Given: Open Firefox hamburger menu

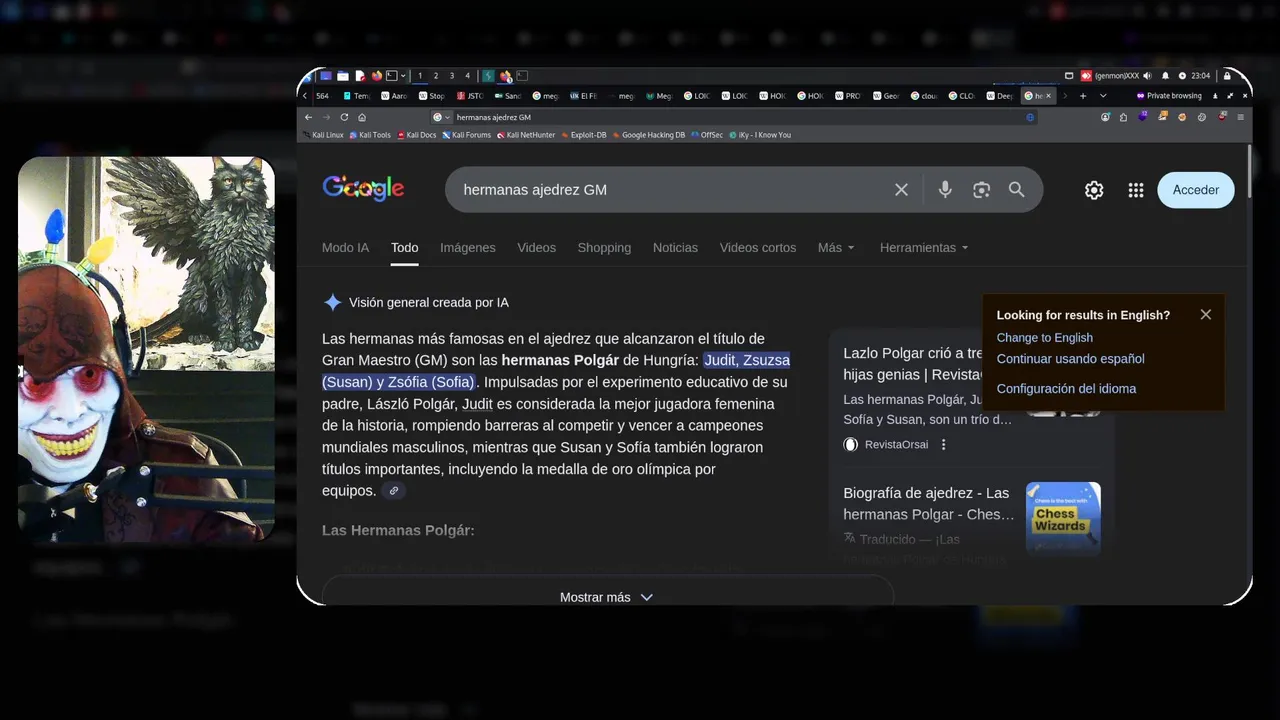Looking at the screenshot, I should [1241, 117].
